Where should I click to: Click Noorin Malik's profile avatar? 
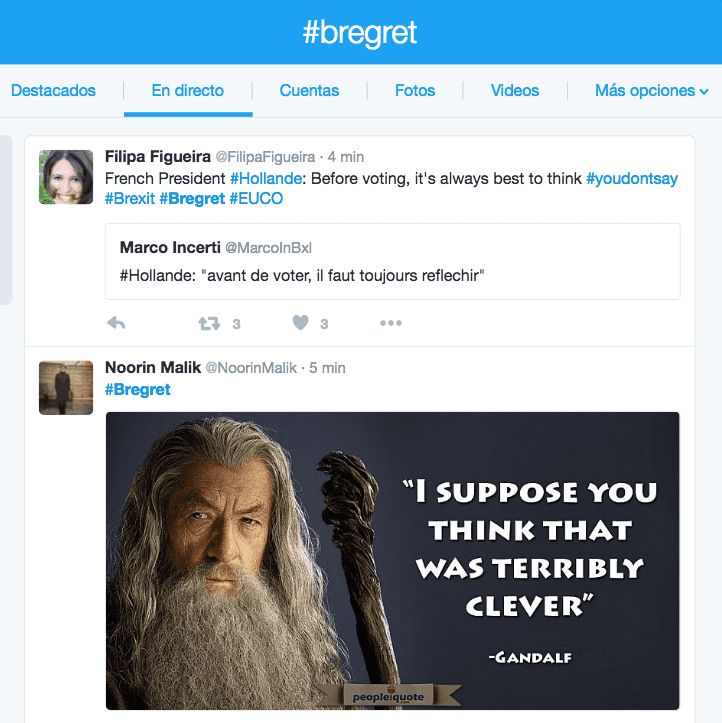(66, 387)
